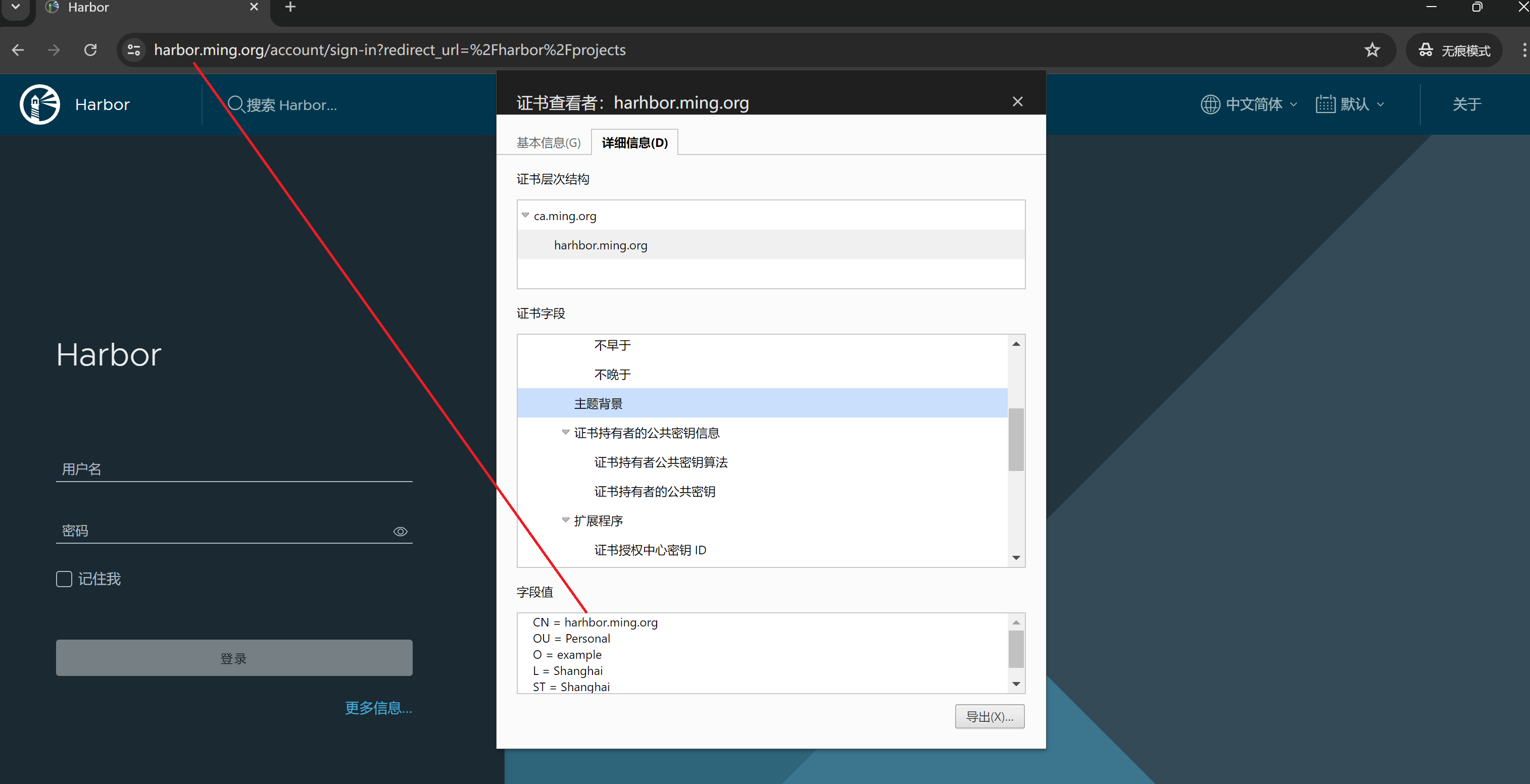
Task: Click the search magnifier icon in Harbor
Action: point(235,104)
